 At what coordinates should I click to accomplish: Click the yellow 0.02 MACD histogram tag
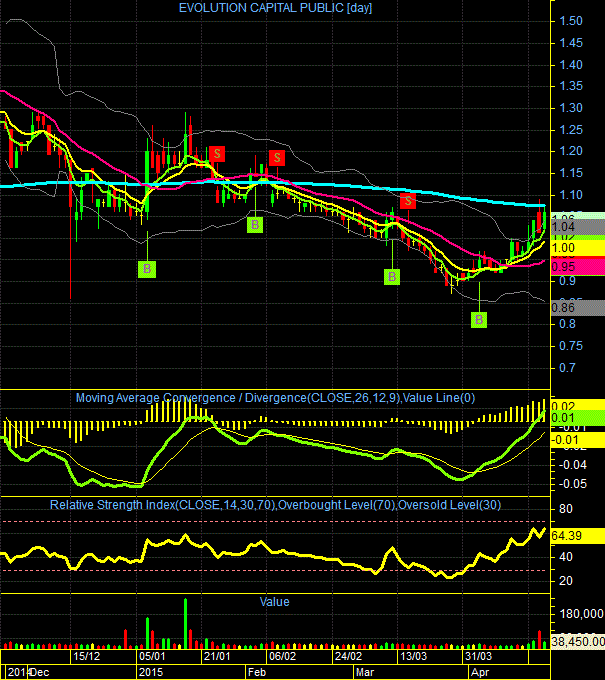(578, 406)
